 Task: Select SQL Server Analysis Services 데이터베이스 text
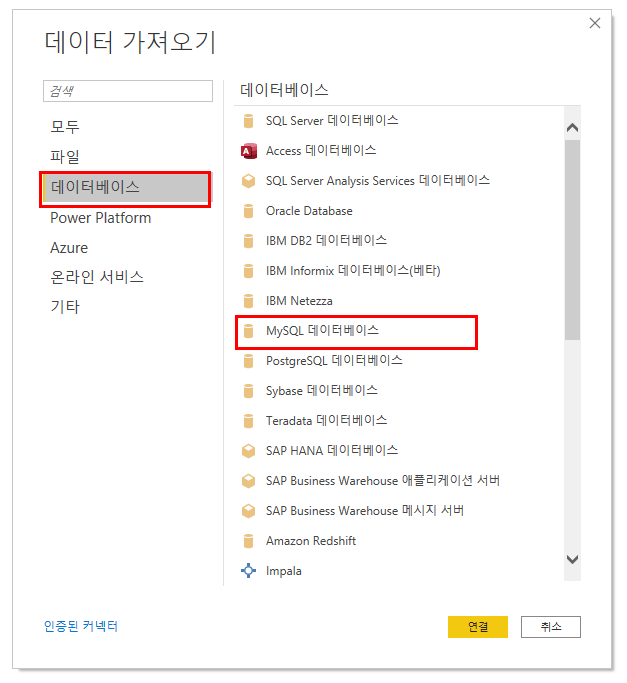pyautogui.click(x=378, y=181)
